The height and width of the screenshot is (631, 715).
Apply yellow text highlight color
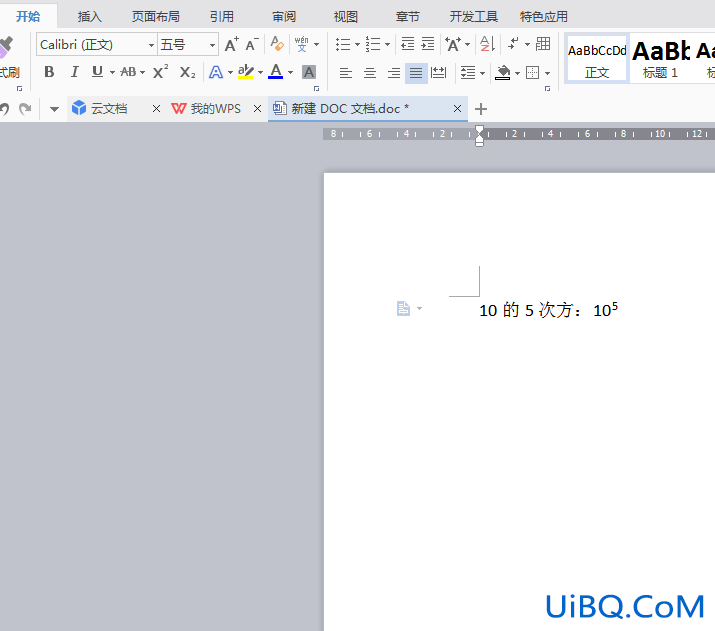point(246,72)
